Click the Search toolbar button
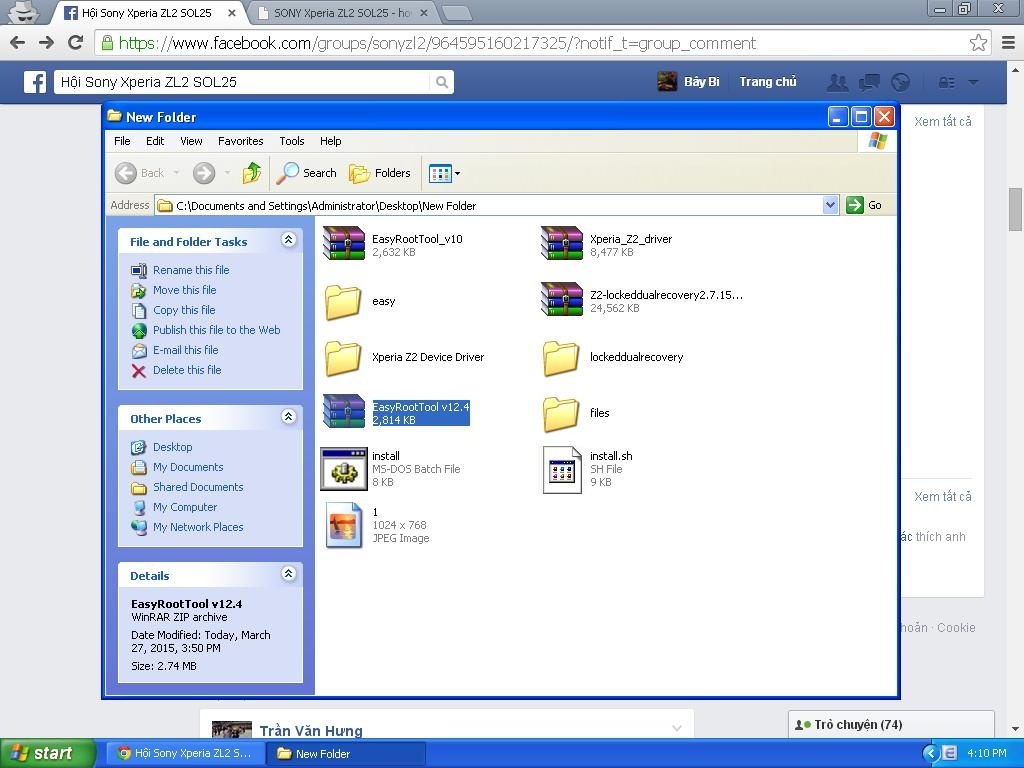 click(306, 173)
